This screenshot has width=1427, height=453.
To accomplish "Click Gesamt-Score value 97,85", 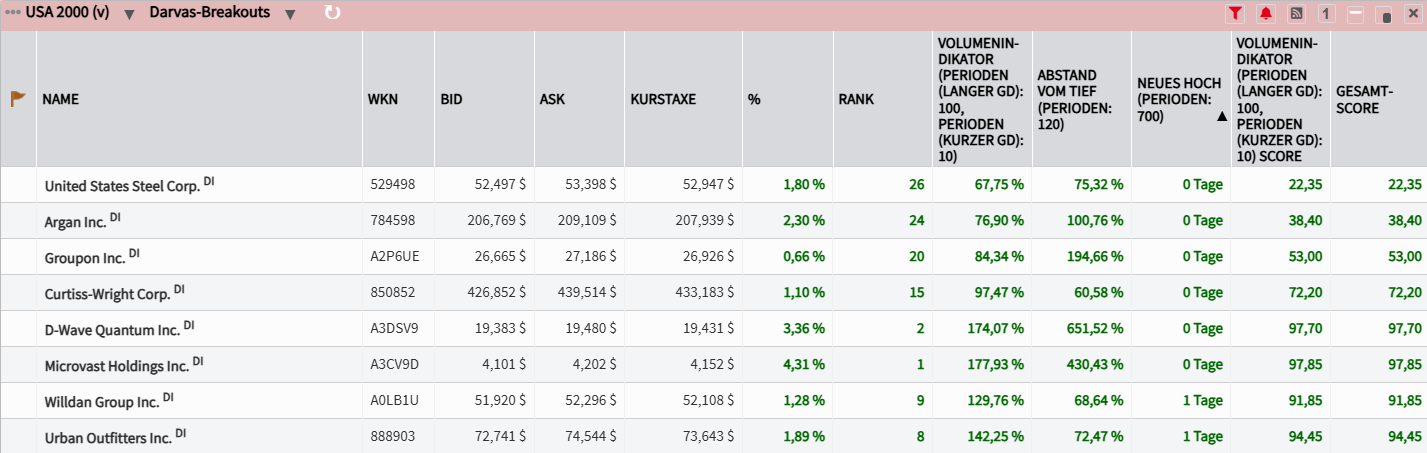I will coord(1404,364).
